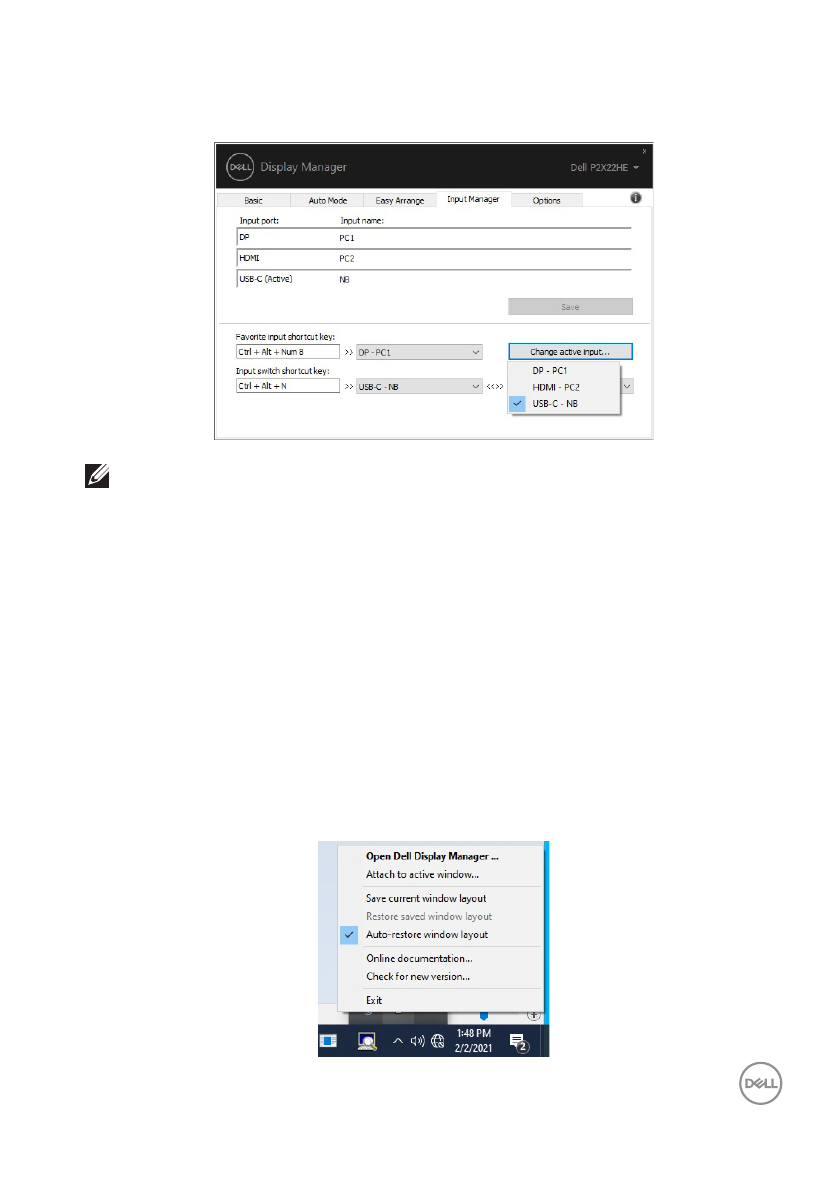Screen dimensions: 840x1190
Task: Click the 'USB-C (Active)' port label
Action: 266,279
